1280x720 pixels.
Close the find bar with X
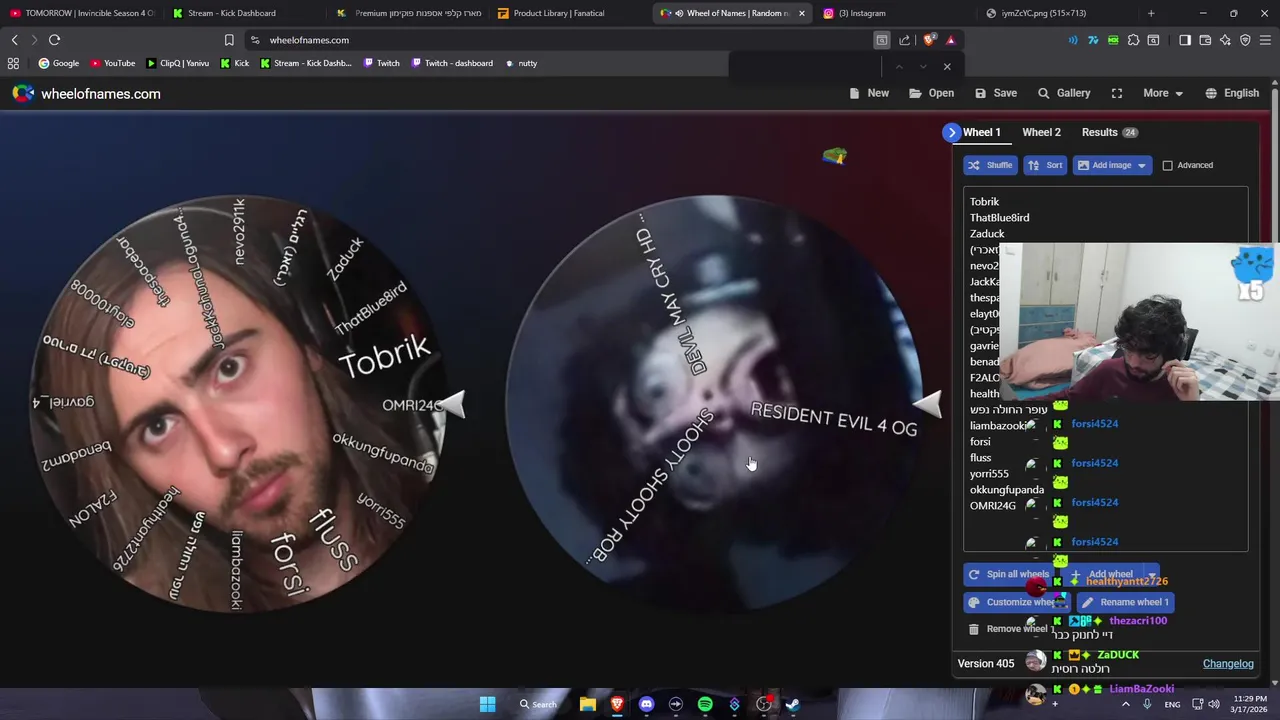point(947,67)
